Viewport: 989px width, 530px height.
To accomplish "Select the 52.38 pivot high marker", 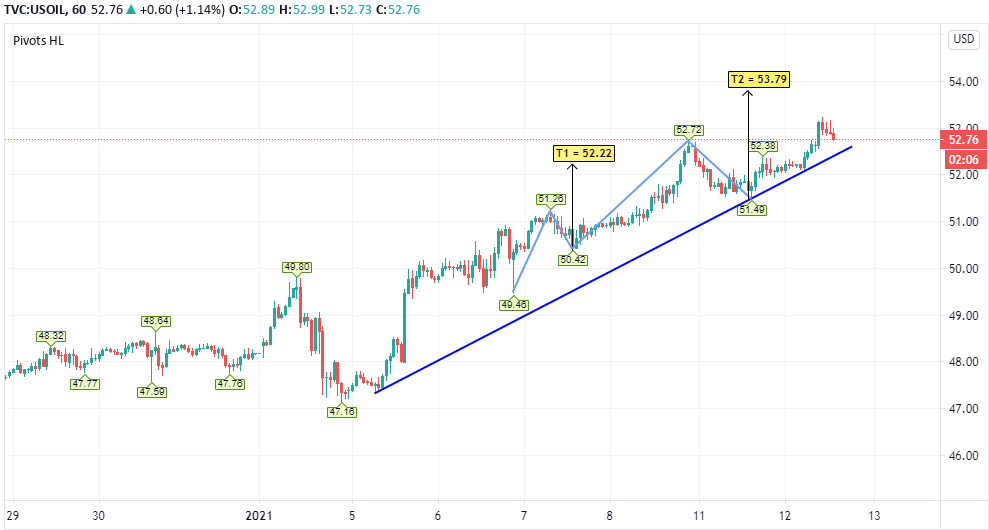I will (763, 146).
